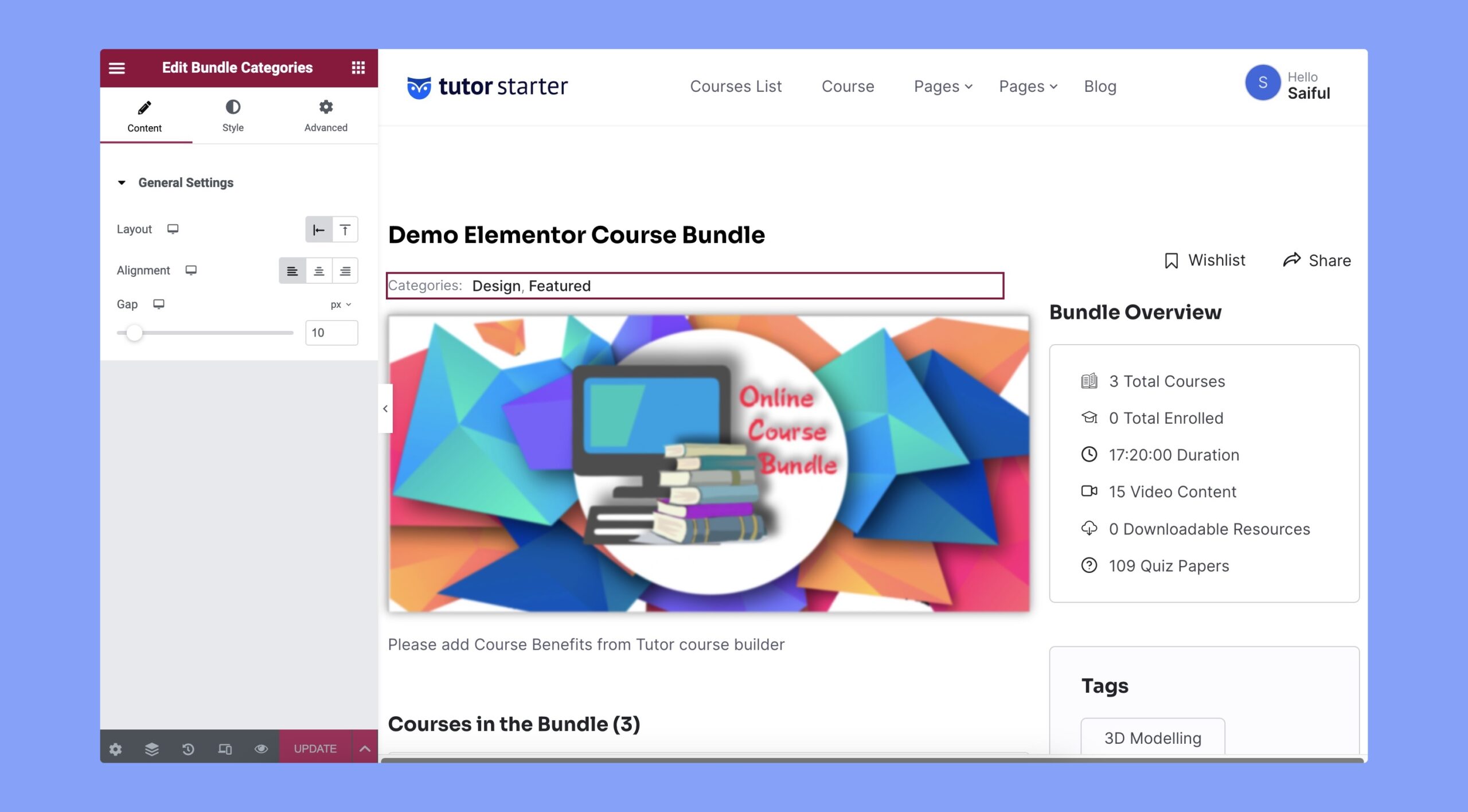This screenshot has height=812, width=1468.
Task: Click the Content tab in editor panel
Action: (x=144, y=115)
